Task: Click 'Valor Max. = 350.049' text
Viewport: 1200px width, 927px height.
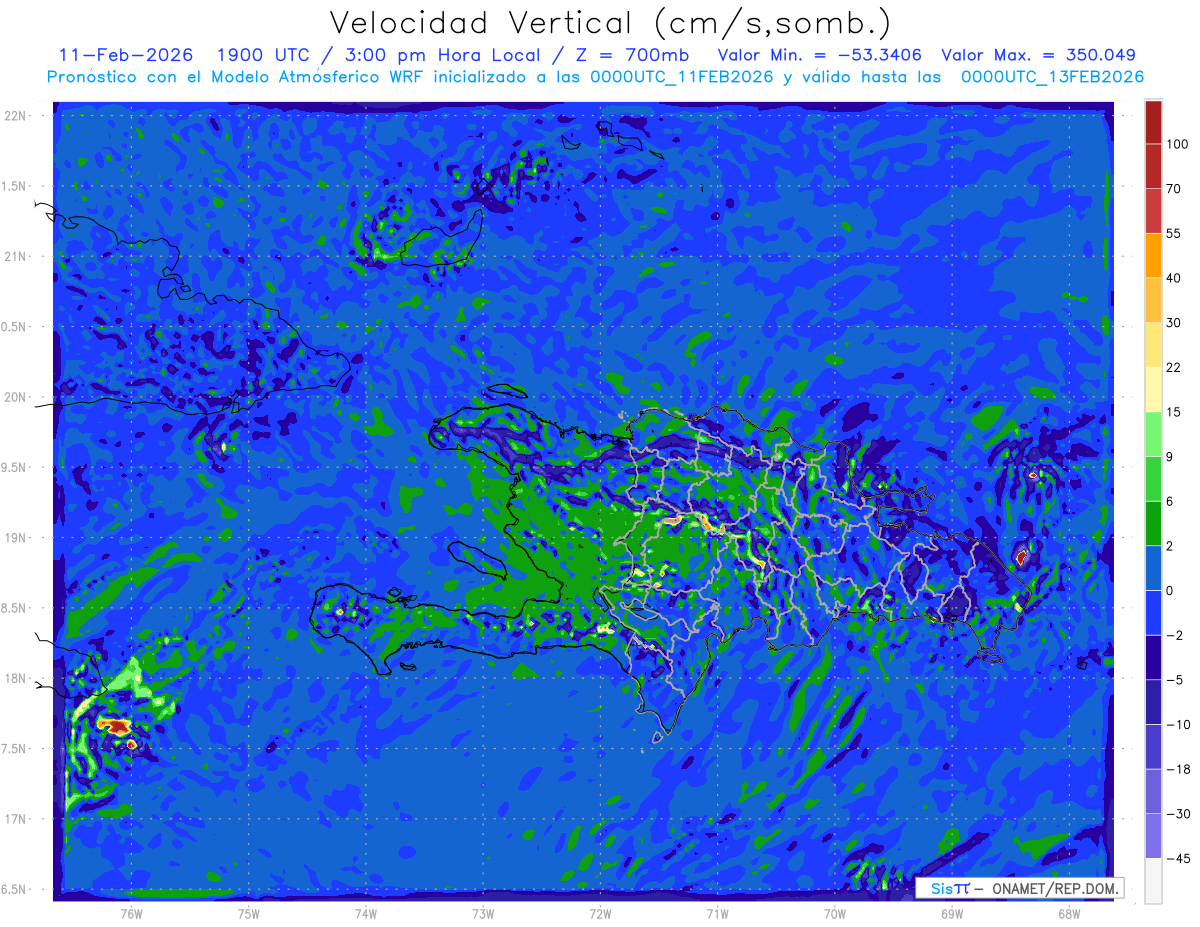Action: coord(1038,55)
